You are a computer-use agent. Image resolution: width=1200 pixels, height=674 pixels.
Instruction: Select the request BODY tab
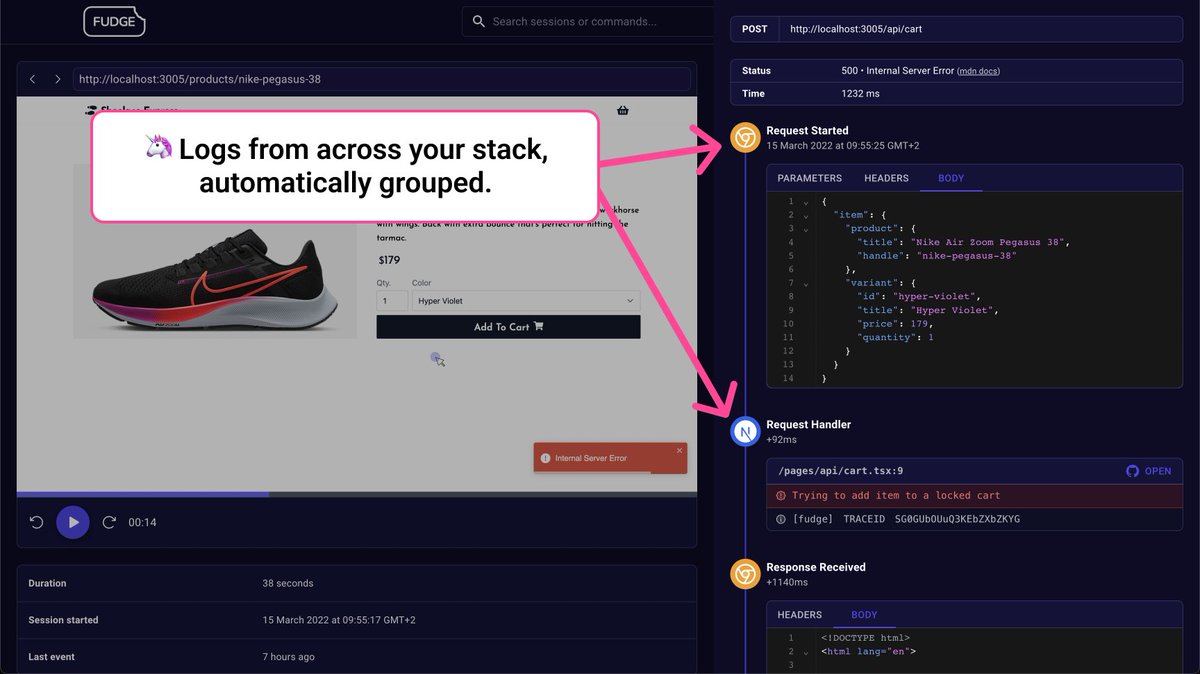pyautogui.click(x=951, y=178)
